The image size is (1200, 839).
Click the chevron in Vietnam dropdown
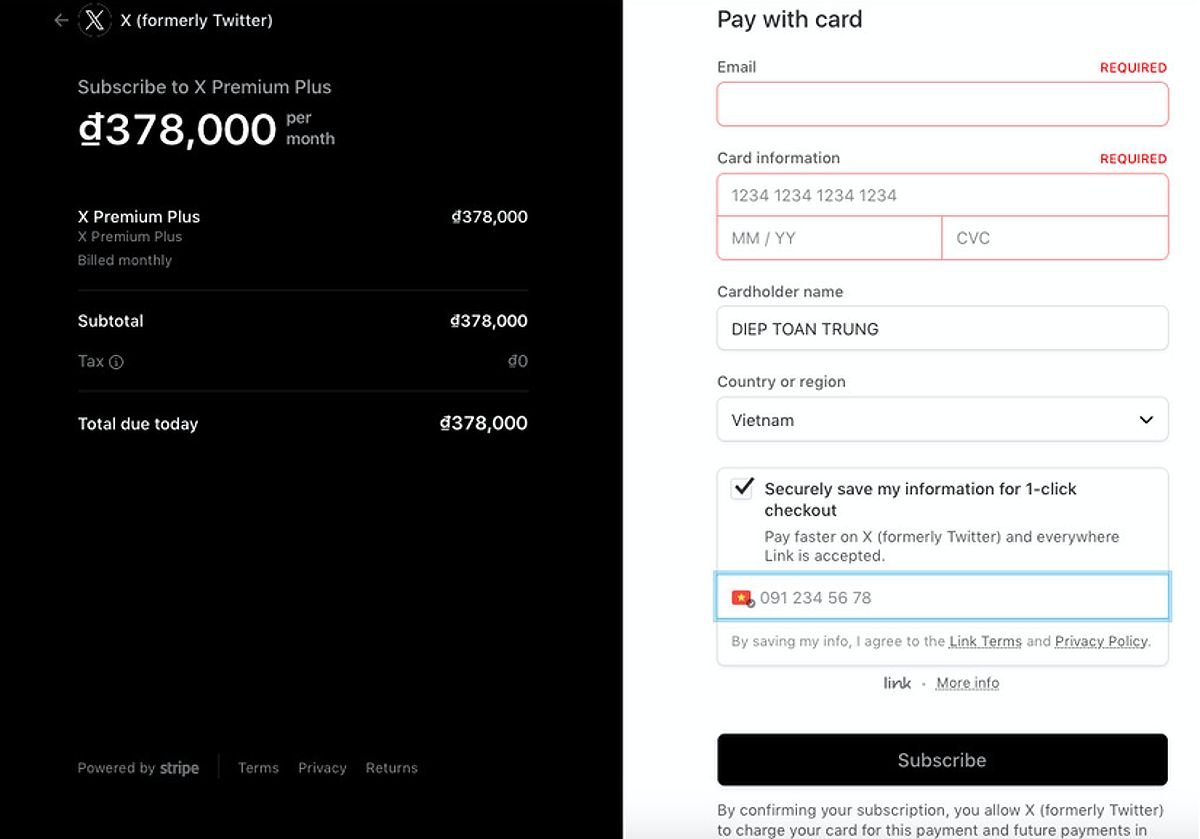pos(1146,420)
